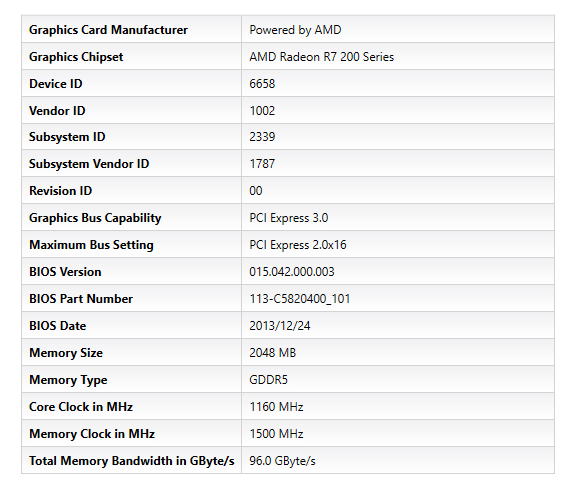Select the Vendor ID label

coord(57,111)
